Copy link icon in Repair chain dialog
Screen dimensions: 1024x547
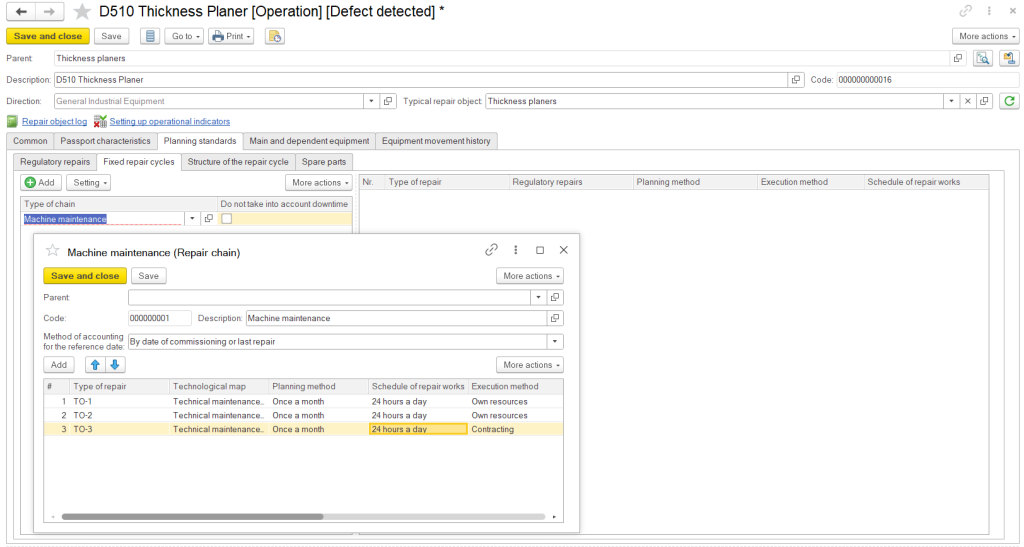[x=491, y=250]
